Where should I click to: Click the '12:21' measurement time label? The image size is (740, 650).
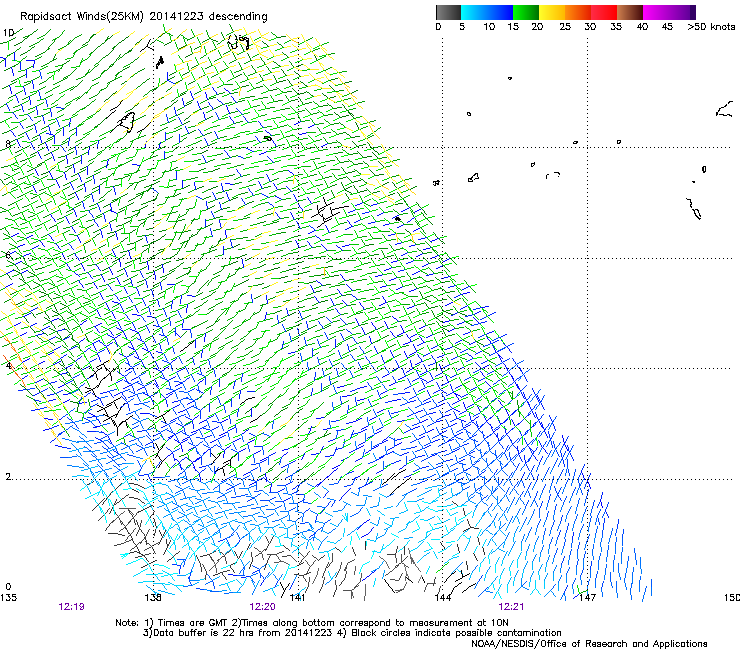coord(511,607)
